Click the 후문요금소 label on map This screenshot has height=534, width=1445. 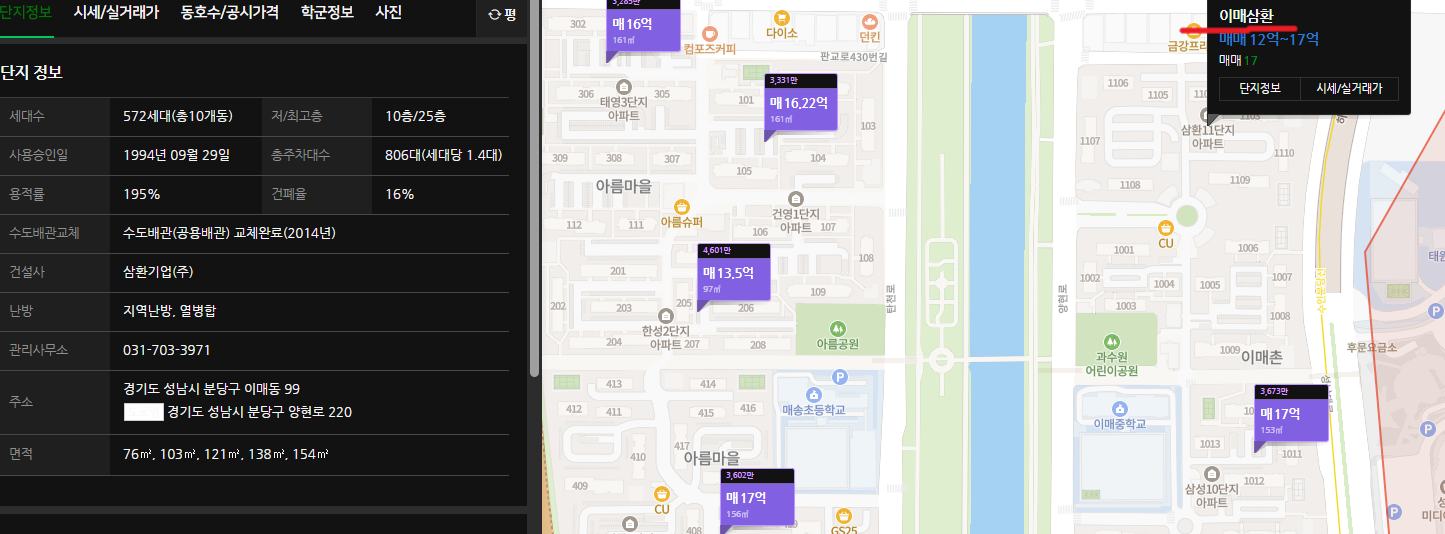pyautogui.click(x=1370, y=348)
